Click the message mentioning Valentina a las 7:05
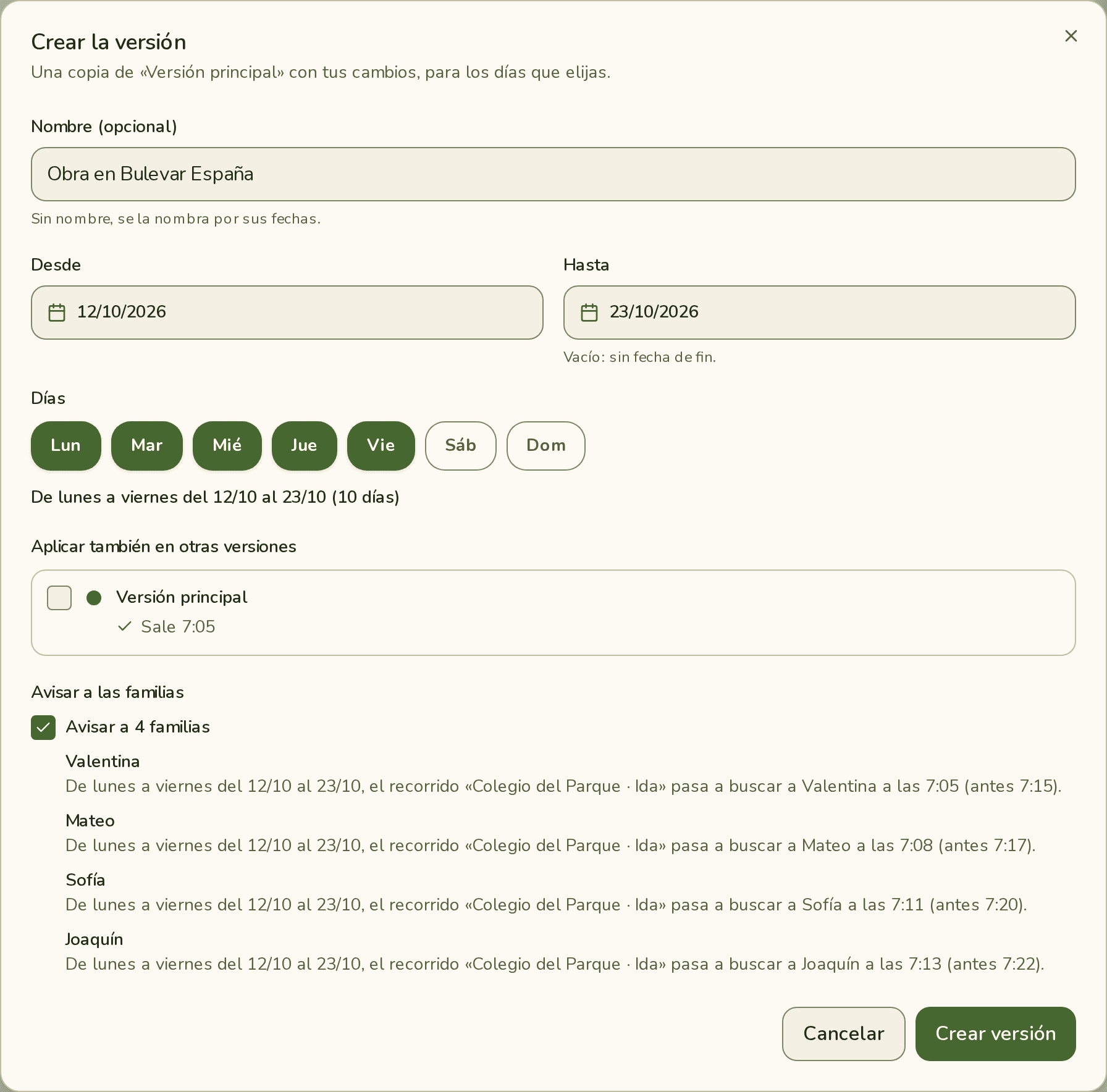Viewport: 1107px width, 1092px height. [563, 786]
